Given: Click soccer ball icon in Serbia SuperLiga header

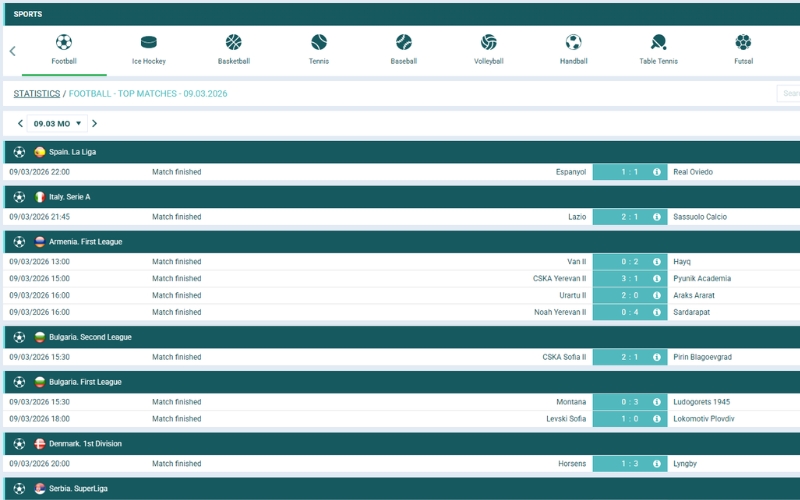Looking at the screenshot, I should 19,489.
